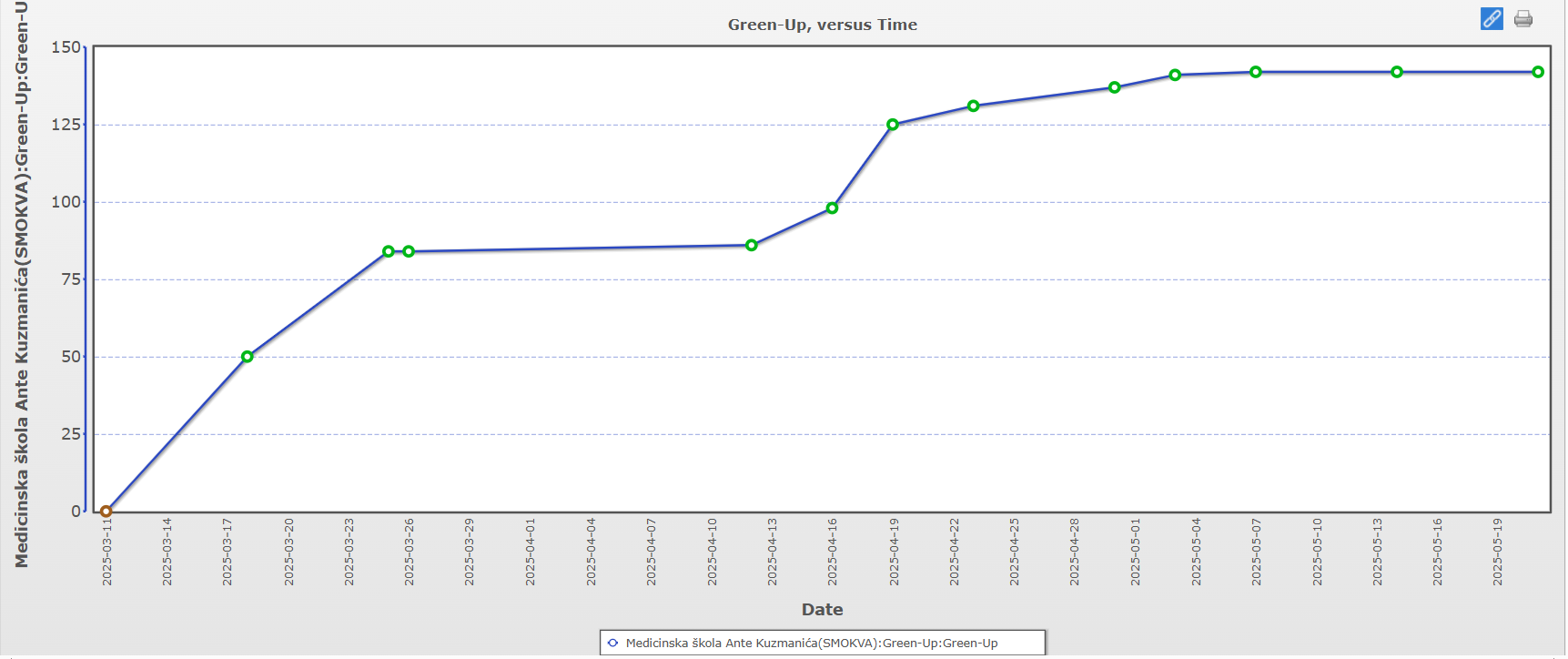Click the data point on 2025-05-14
The image size is (1568, 659).
point(1397,72)
